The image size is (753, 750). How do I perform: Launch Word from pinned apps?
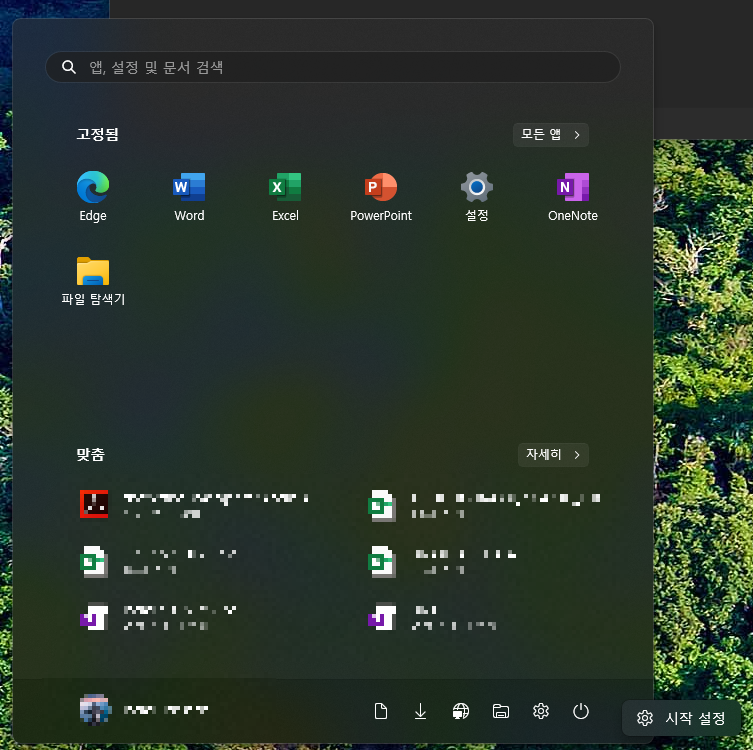pyautogui.click(x=189, y=196)
